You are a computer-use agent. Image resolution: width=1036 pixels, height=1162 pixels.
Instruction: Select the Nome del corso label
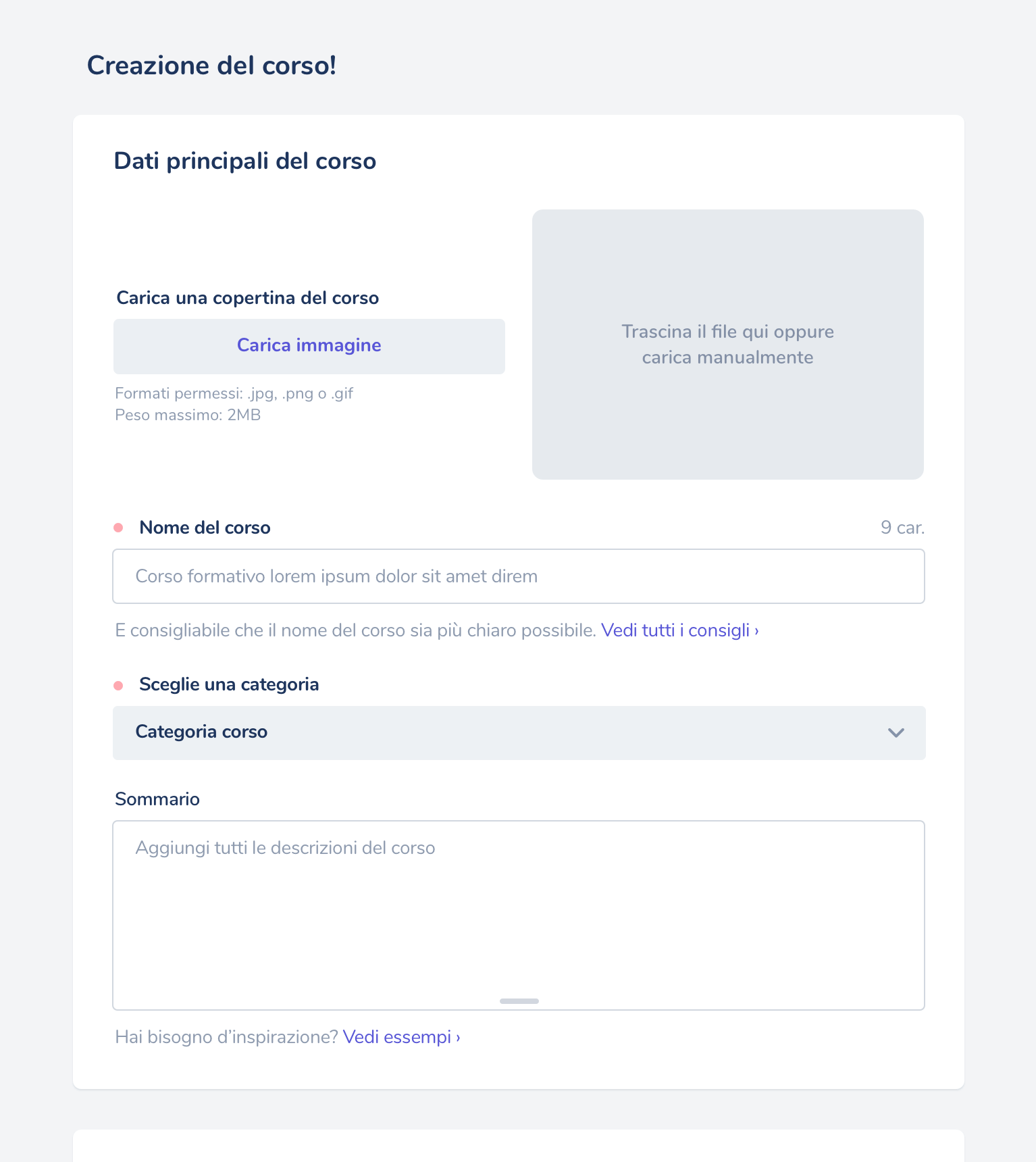click(x=205, y=528)
